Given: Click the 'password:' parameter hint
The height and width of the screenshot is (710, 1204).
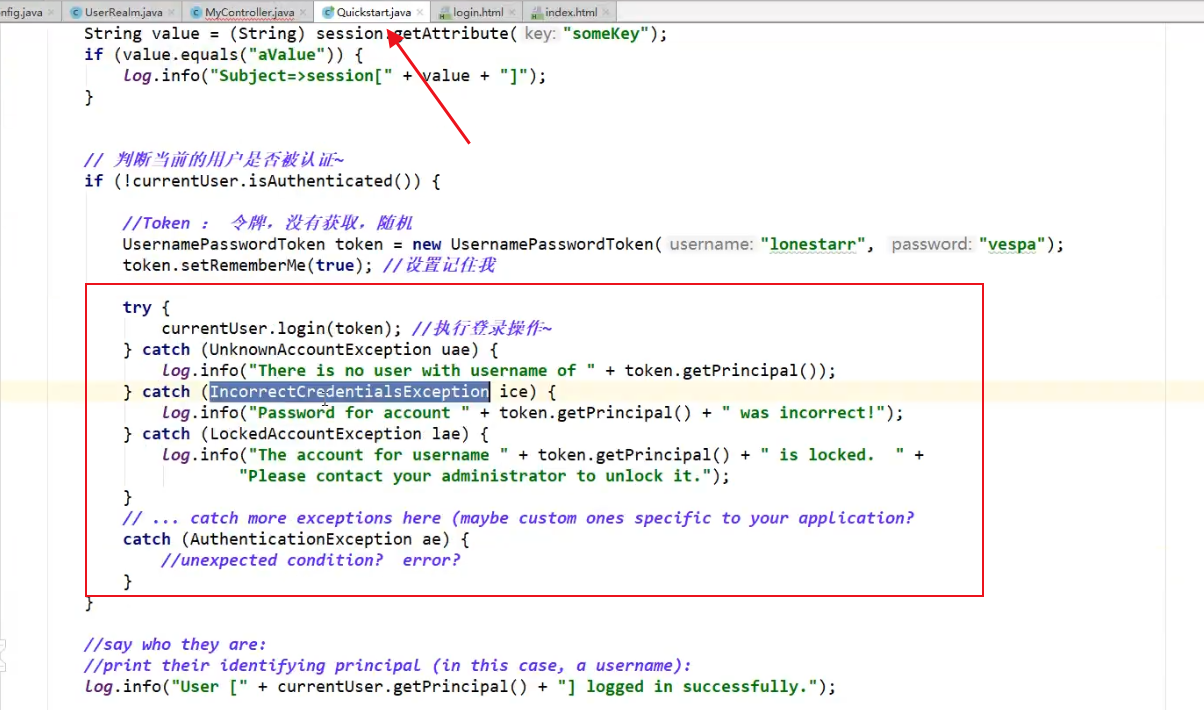Looking at the screenshot, I should 932,244.
